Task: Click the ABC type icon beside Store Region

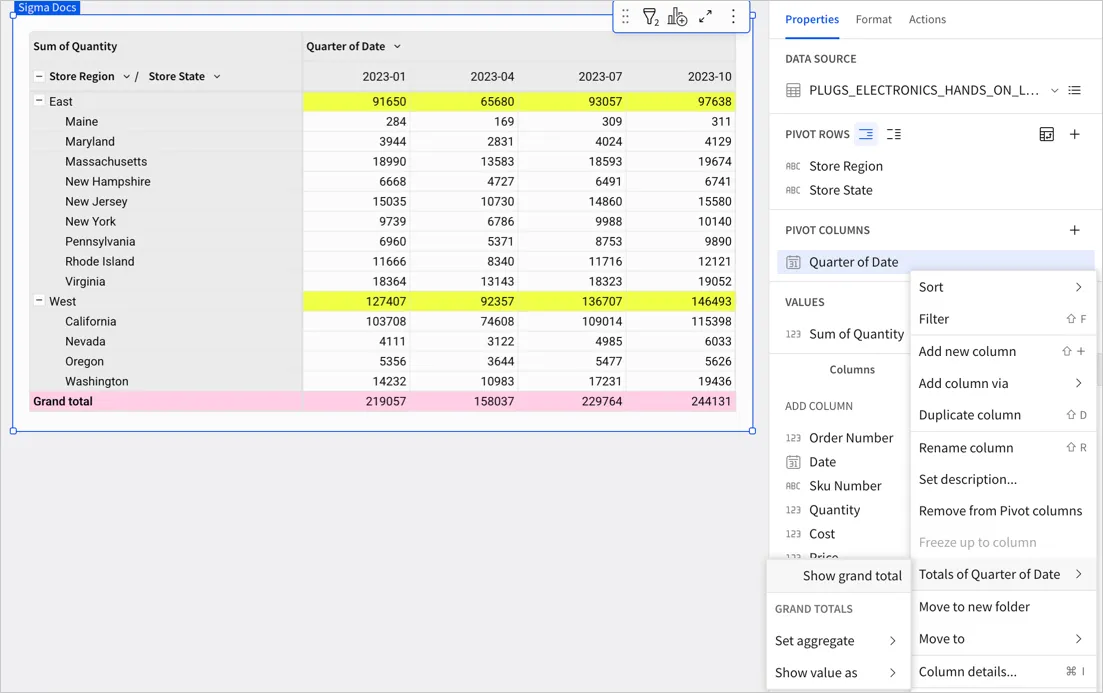Action: tap(793, 167)
